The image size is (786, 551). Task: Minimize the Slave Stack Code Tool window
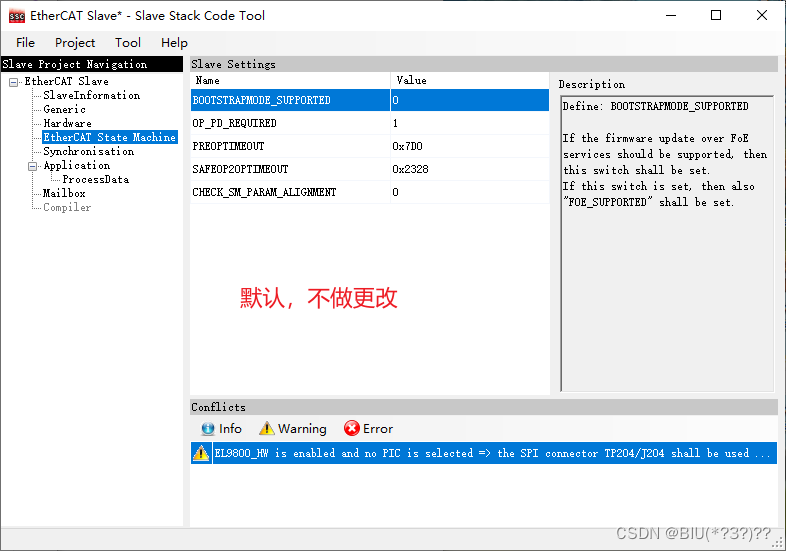tap(671, 16)
